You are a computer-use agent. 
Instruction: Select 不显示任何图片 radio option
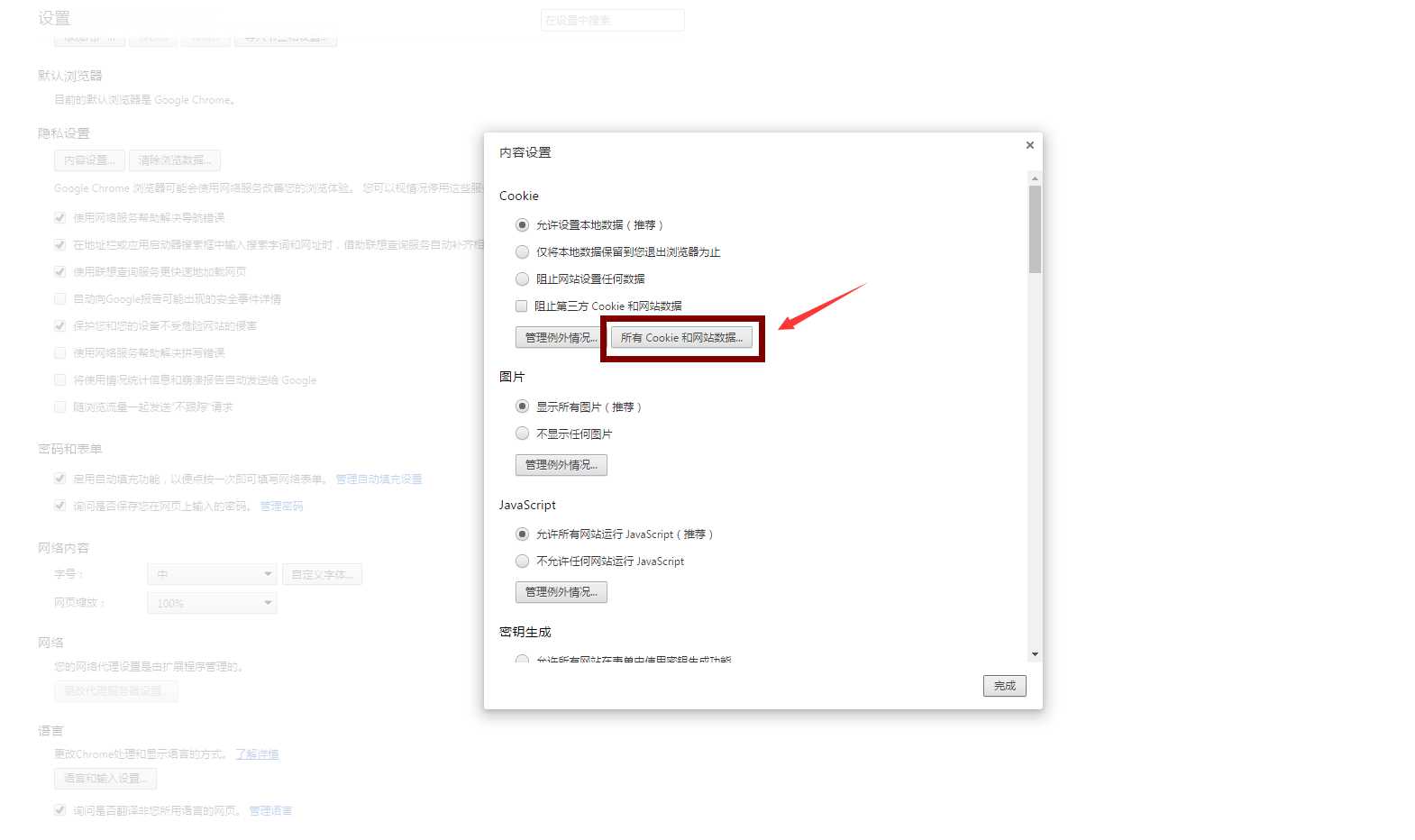(x=522, y=434)
